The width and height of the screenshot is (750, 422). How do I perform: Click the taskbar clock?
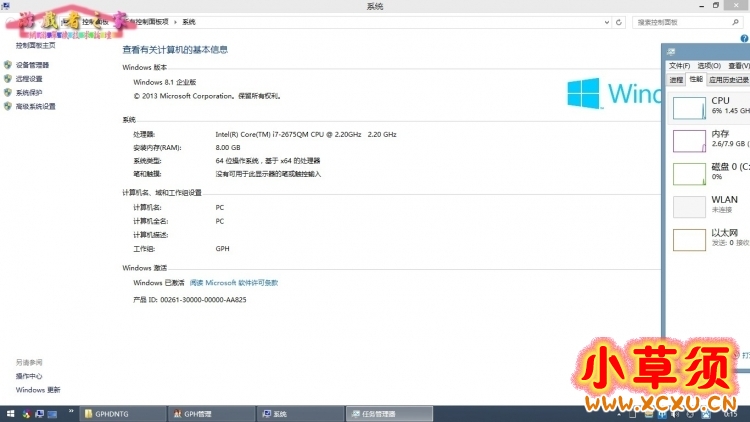(730, 414)
